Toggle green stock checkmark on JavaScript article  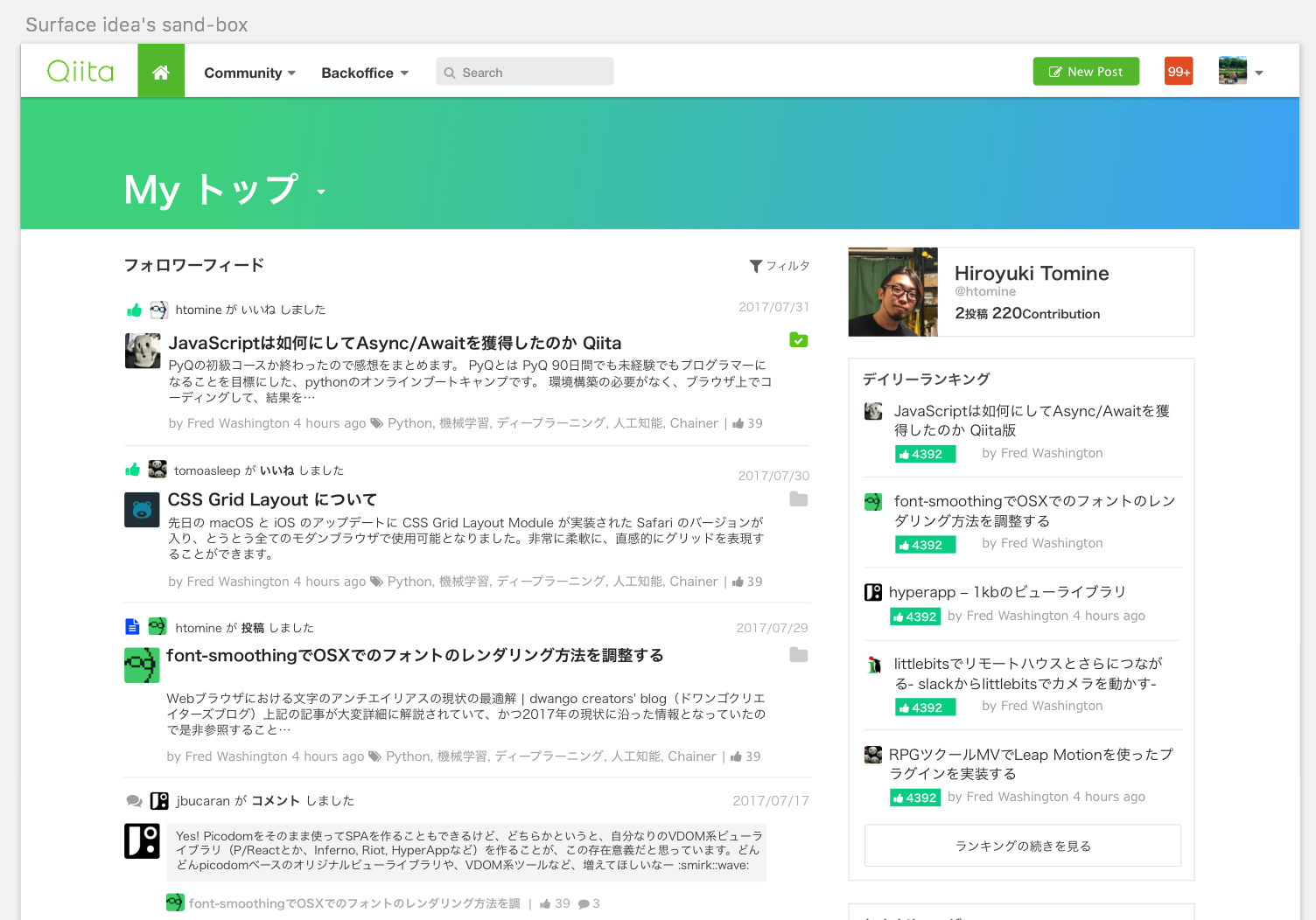[x=798, y=340]
